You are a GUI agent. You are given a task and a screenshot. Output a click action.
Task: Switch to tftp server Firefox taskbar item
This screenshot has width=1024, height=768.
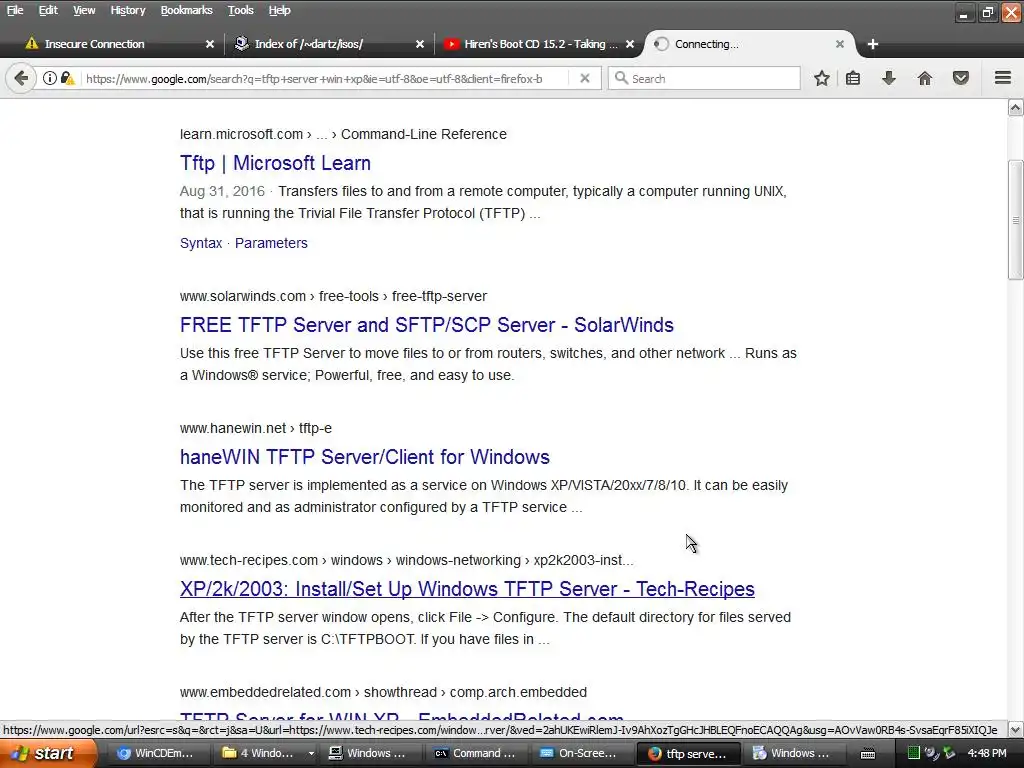click(688, 753)
